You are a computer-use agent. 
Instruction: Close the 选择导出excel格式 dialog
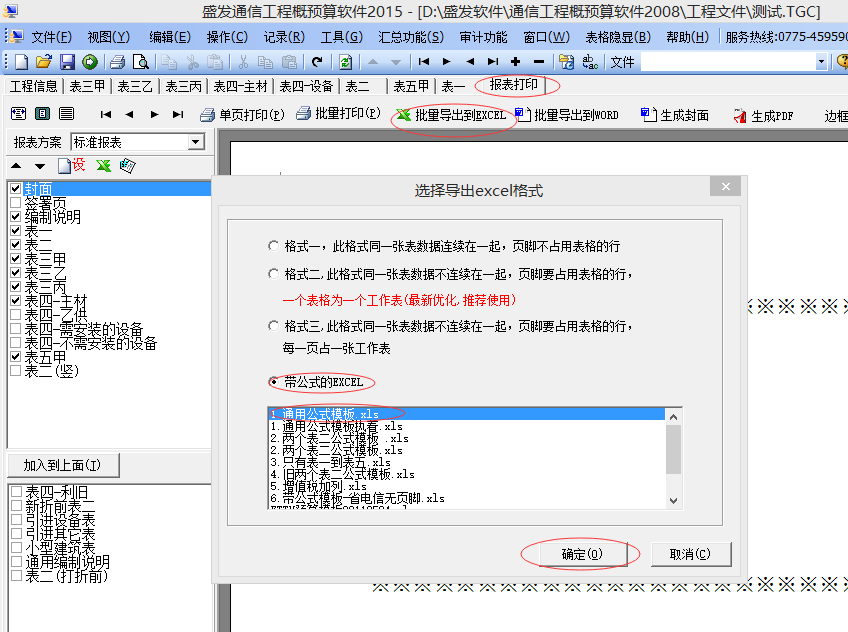pyautogui.click(x=726, y=187)
